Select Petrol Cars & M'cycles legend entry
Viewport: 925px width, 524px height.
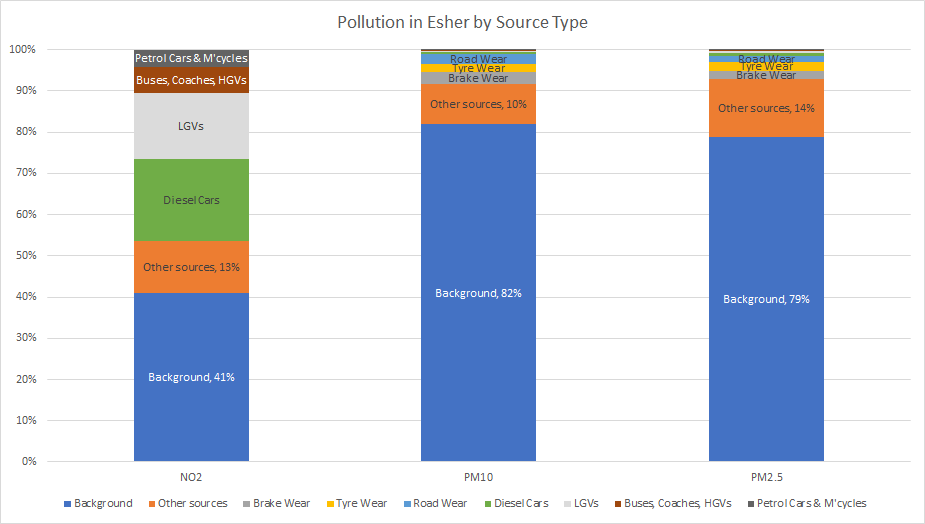pyautogui.click(x=811, y=503)
